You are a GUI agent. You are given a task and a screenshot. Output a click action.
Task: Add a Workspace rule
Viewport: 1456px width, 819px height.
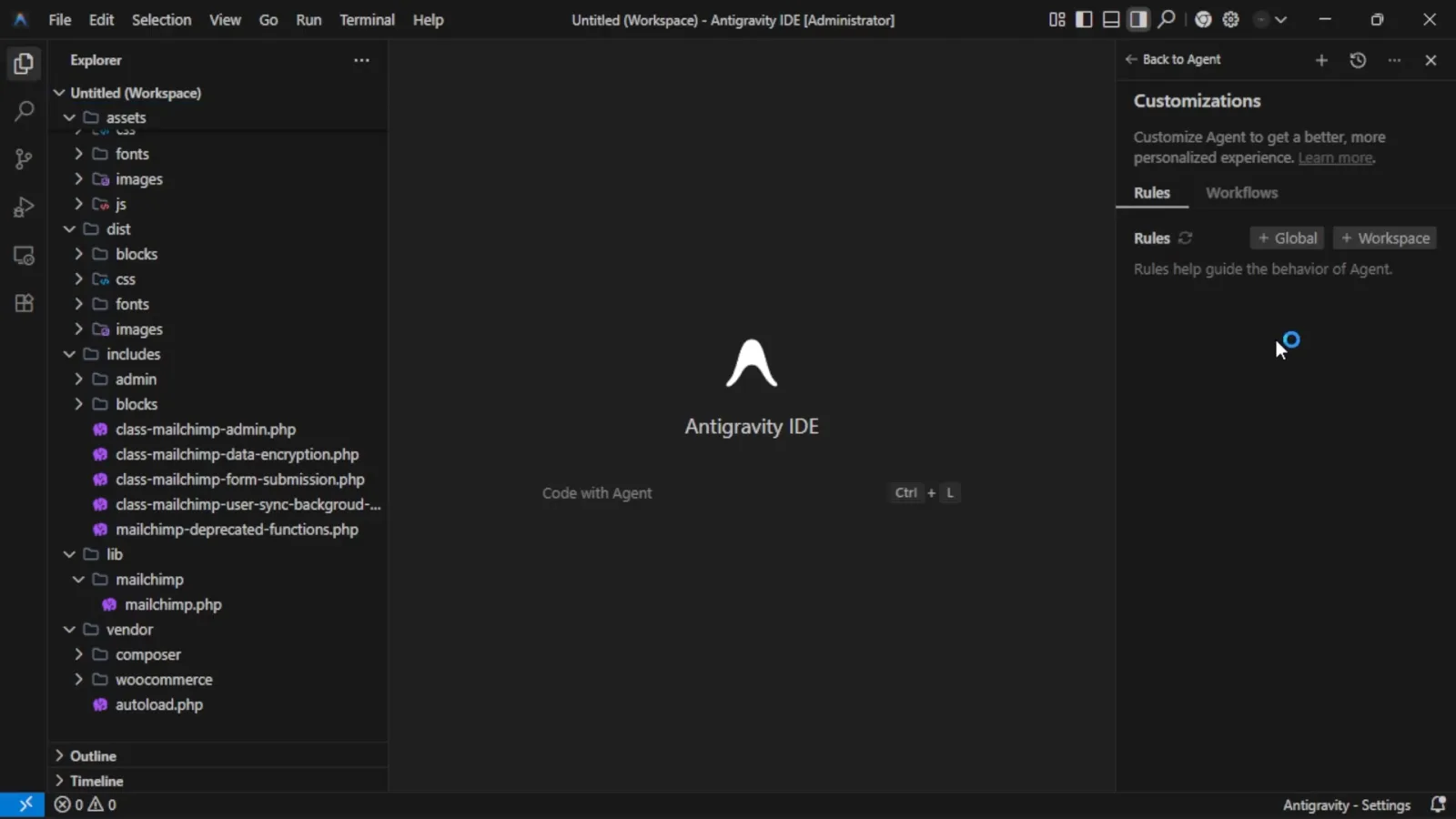pos(1385,238)
